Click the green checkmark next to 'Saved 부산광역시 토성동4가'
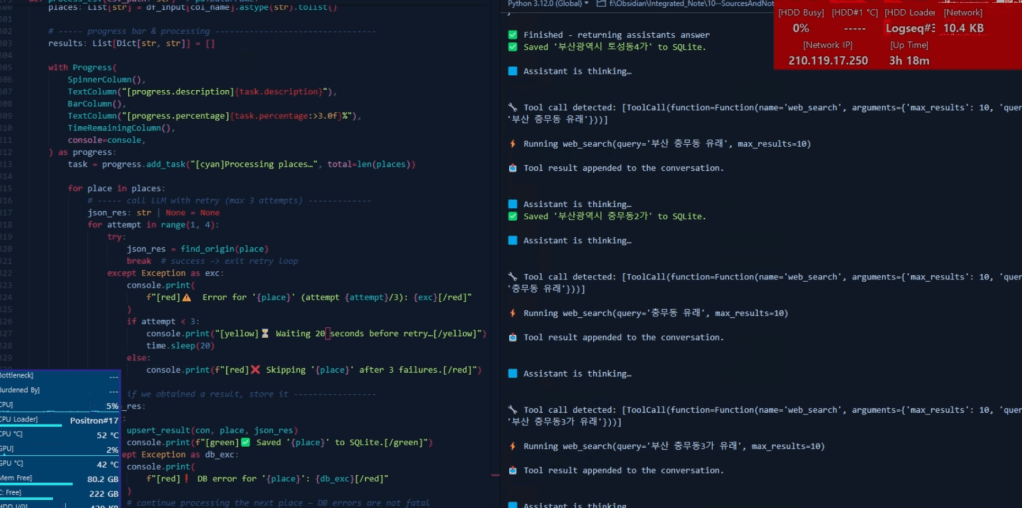The image size is (1022, 508). coord(512,47)
